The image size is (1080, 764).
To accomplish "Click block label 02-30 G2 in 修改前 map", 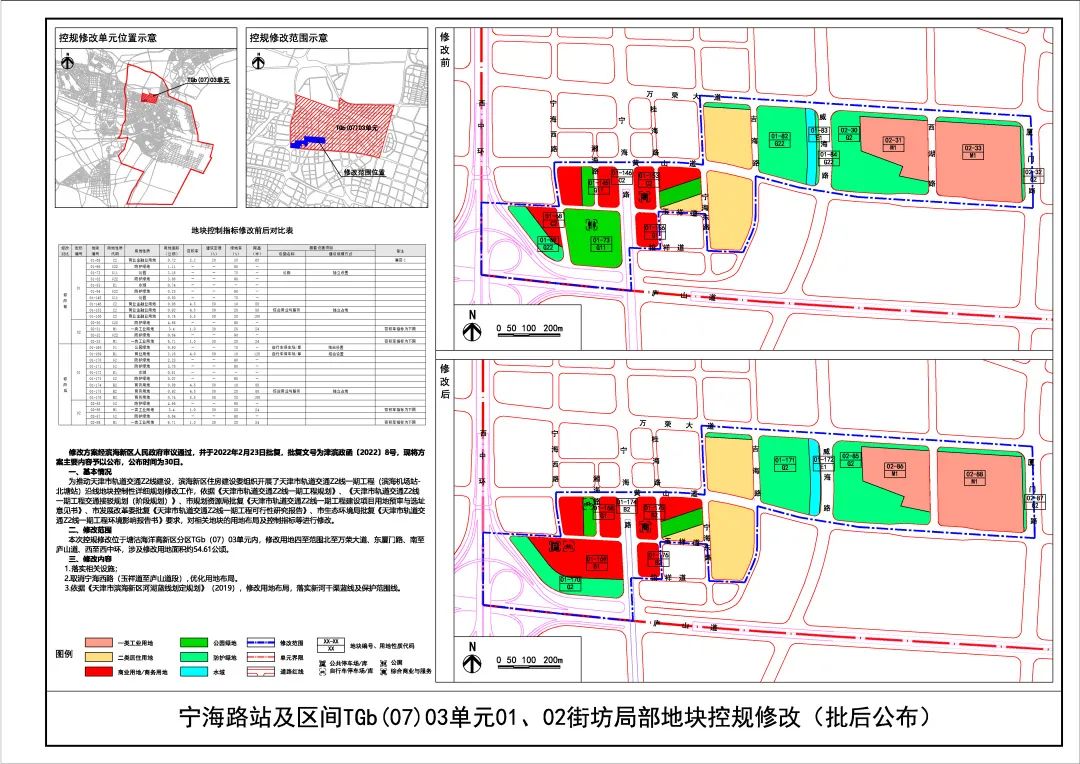I will (x=849, y=134).
